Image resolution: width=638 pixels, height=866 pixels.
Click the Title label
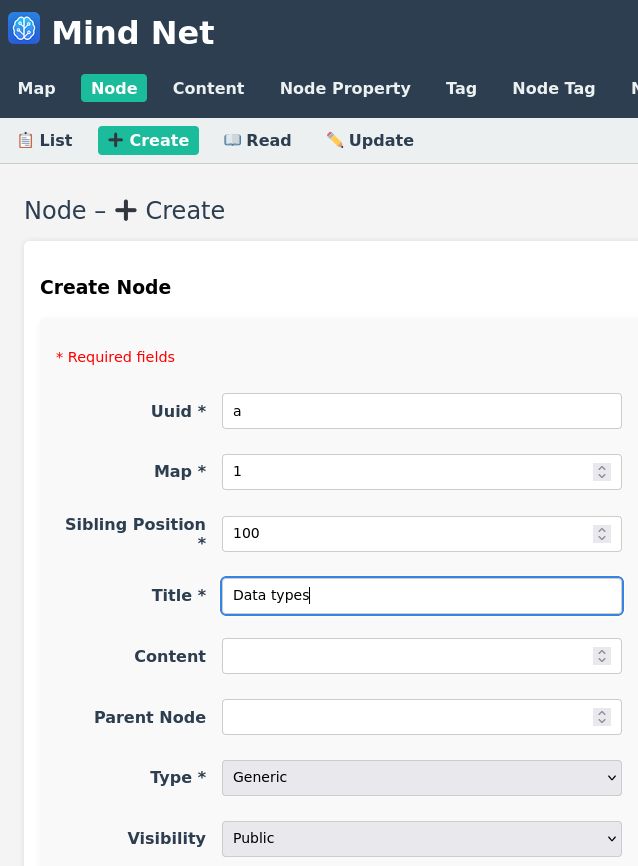[179, 595]
